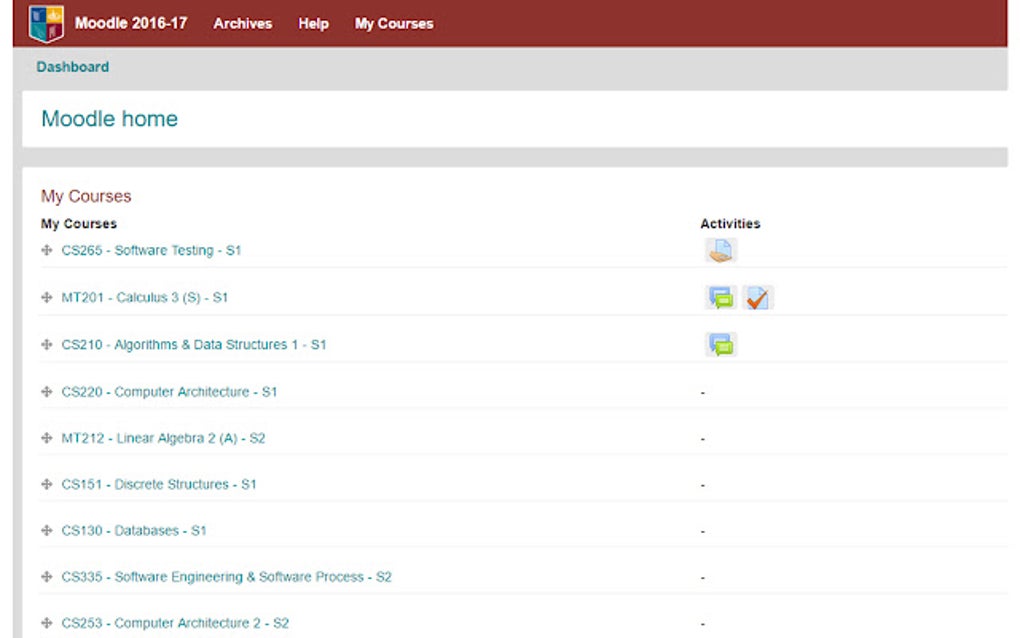1020x638 pixels.
Task: Open the CS220 Computer Architecture course link
Action: (172, 390)
